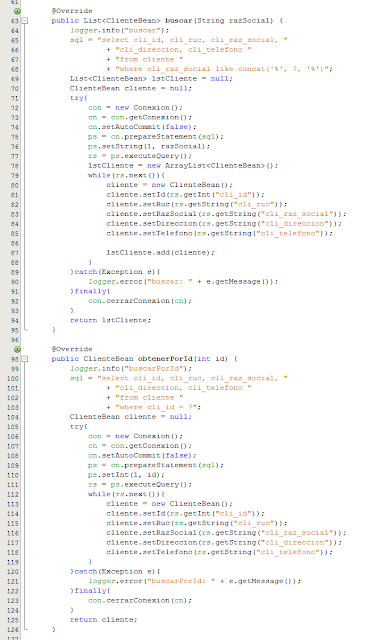Viewport: 380px width, 640px height.
Task: Click the override glyph above the buscar method
Action: [17, 11]
